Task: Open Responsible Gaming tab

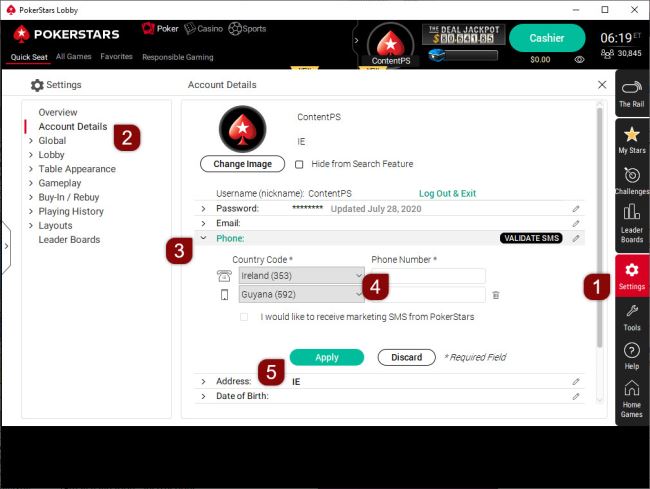Action: (177, 57)
